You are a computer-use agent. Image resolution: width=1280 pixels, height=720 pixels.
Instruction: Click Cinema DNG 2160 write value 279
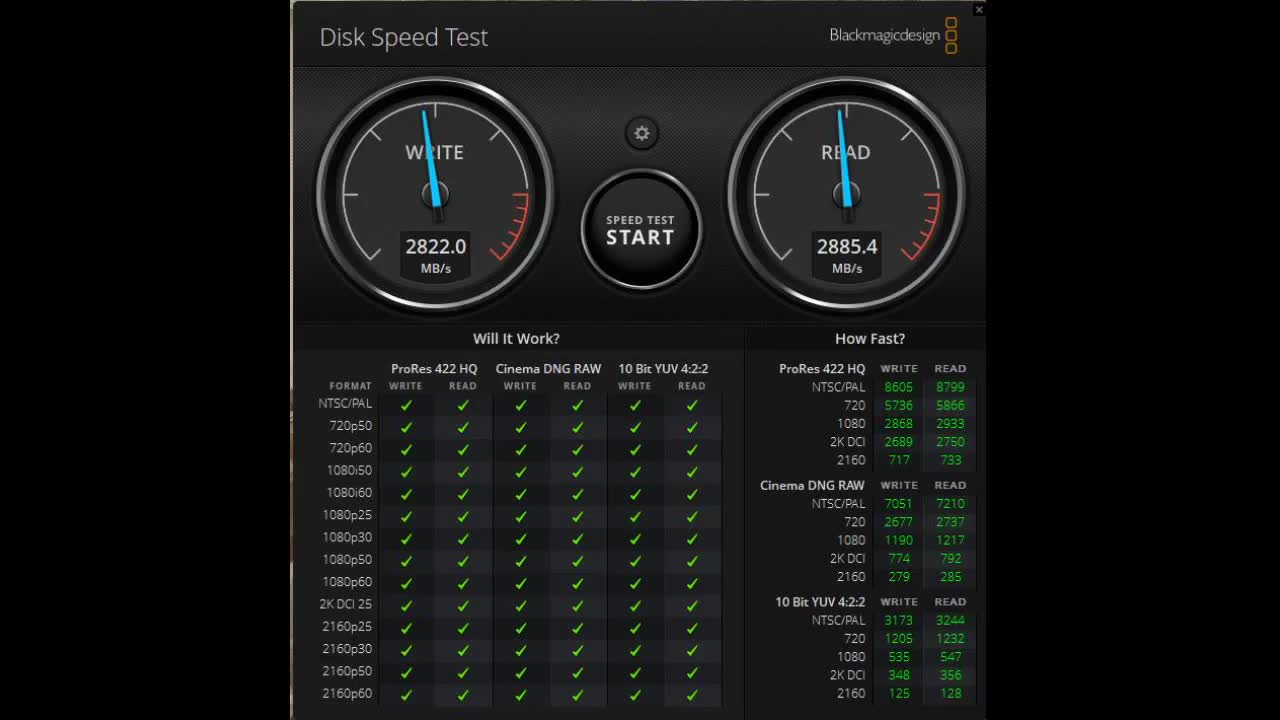pyautogui.click(x=898, y=576)
